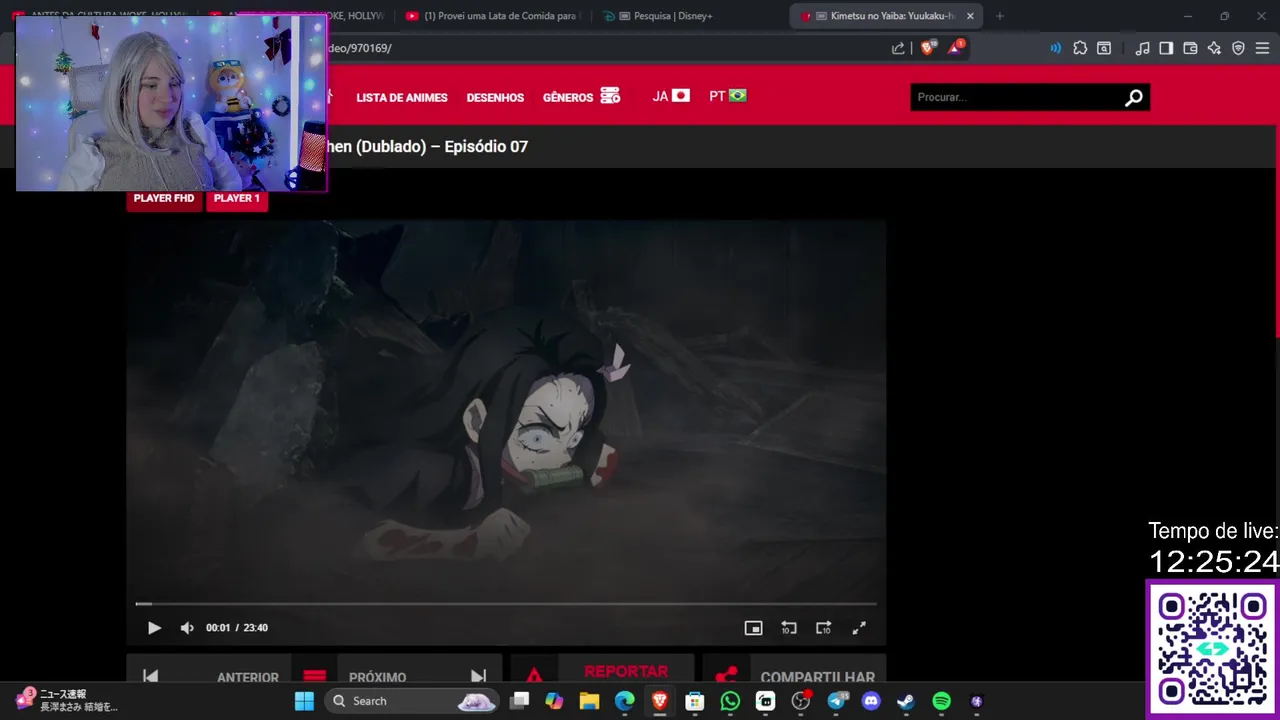
Task: Open the Windows Start menu
Action: click(x=305, y=701)
